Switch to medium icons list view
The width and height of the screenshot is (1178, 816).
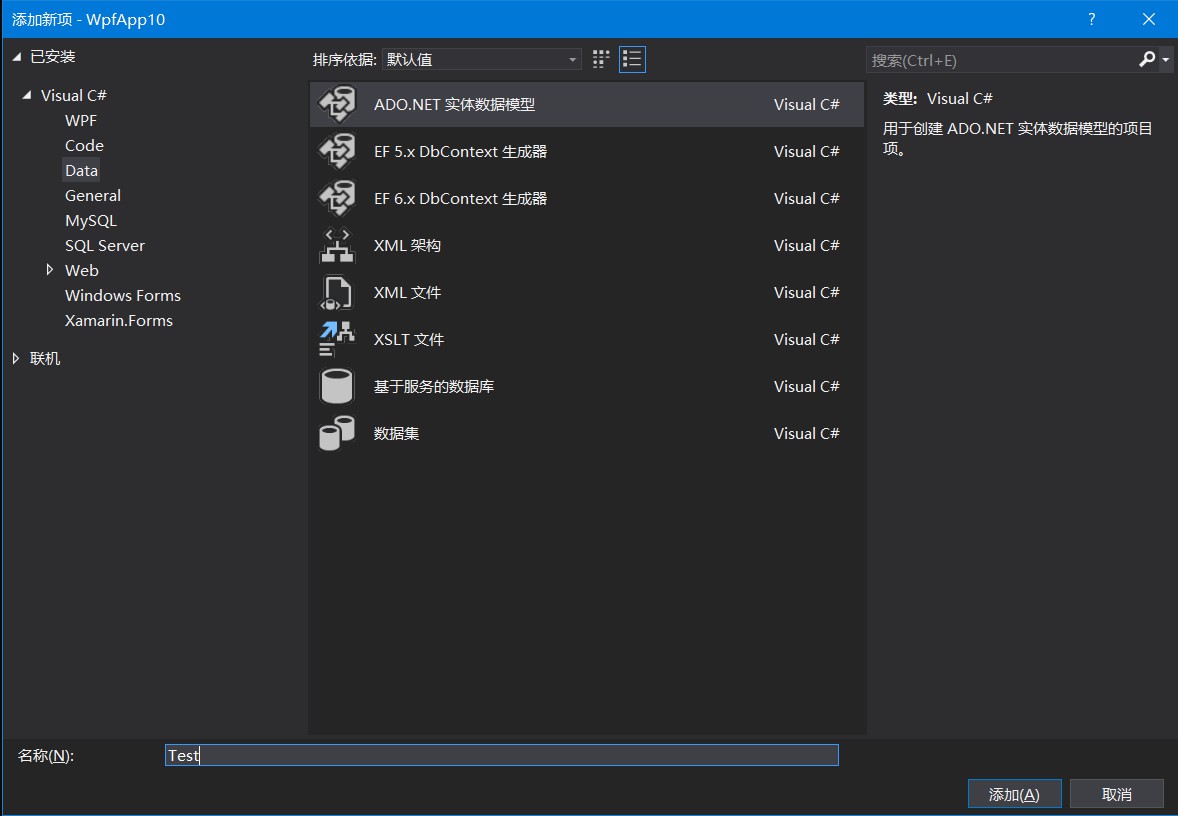[632, 59]
